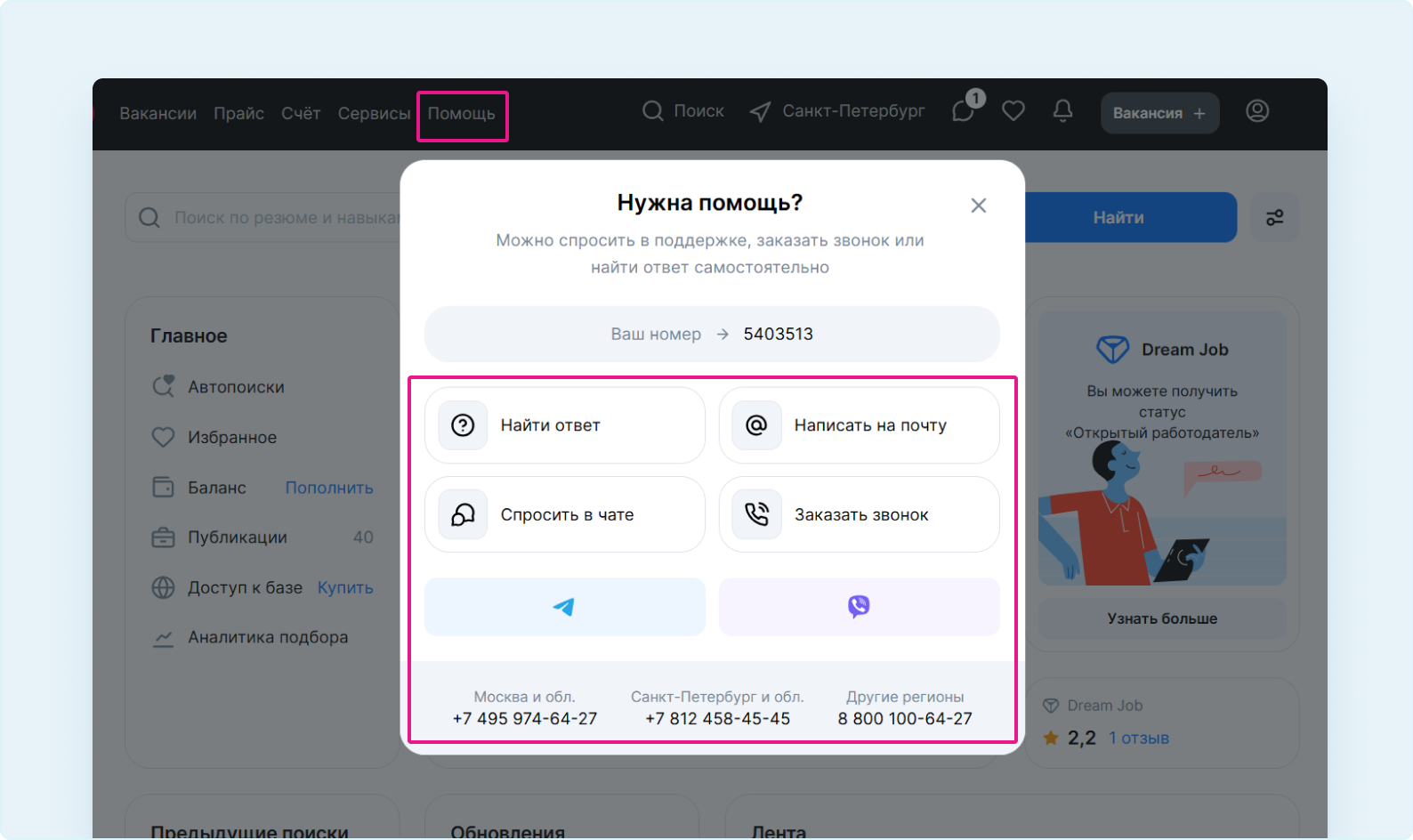Image resolution: width=1413 pixels, height=840 pixels.
Task: Click the Баланс wallet icon
Action: [163, 487]
